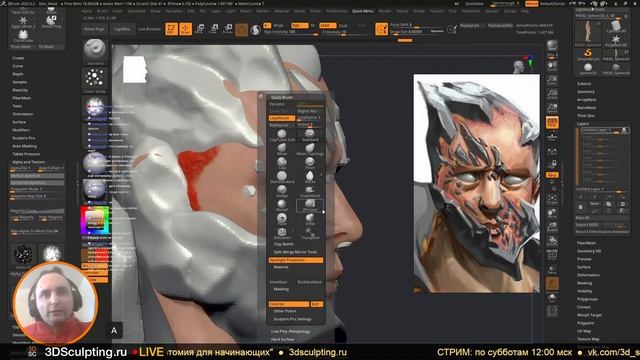Toggle the Rgb paint mode
The image size is (640, 360).
tap(299, 25)
